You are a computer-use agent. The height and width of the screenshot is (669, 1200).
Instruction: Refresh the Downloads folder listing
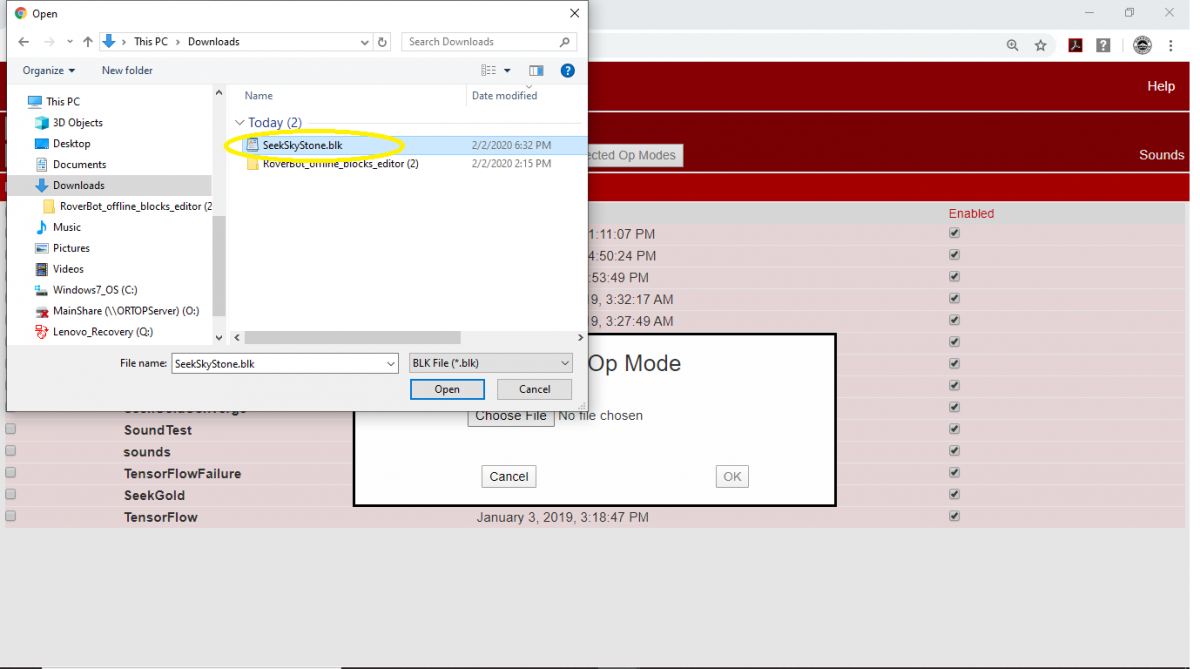[382, 42]
